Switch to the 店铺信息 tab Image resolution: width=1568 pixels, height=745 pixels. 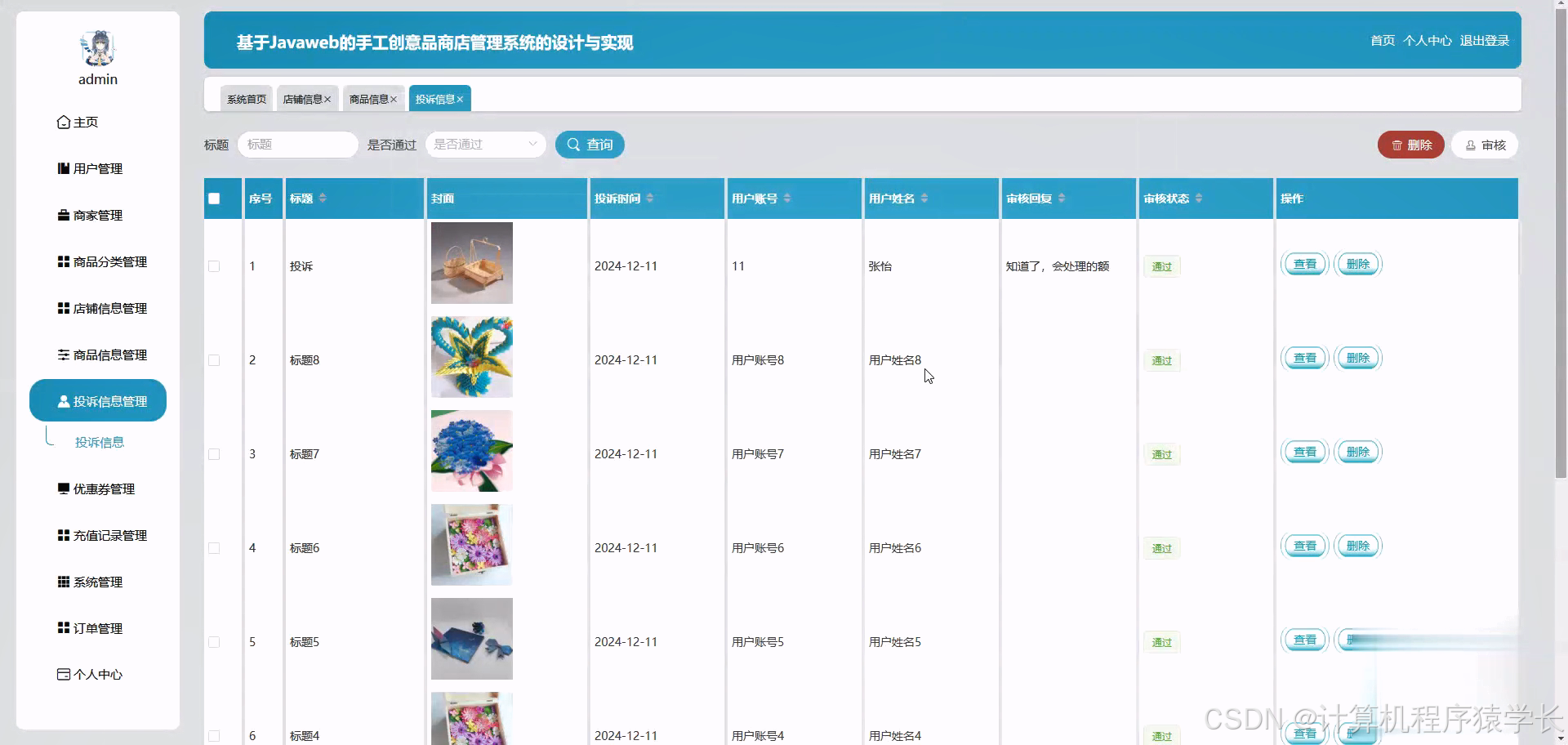pos(303,98)
